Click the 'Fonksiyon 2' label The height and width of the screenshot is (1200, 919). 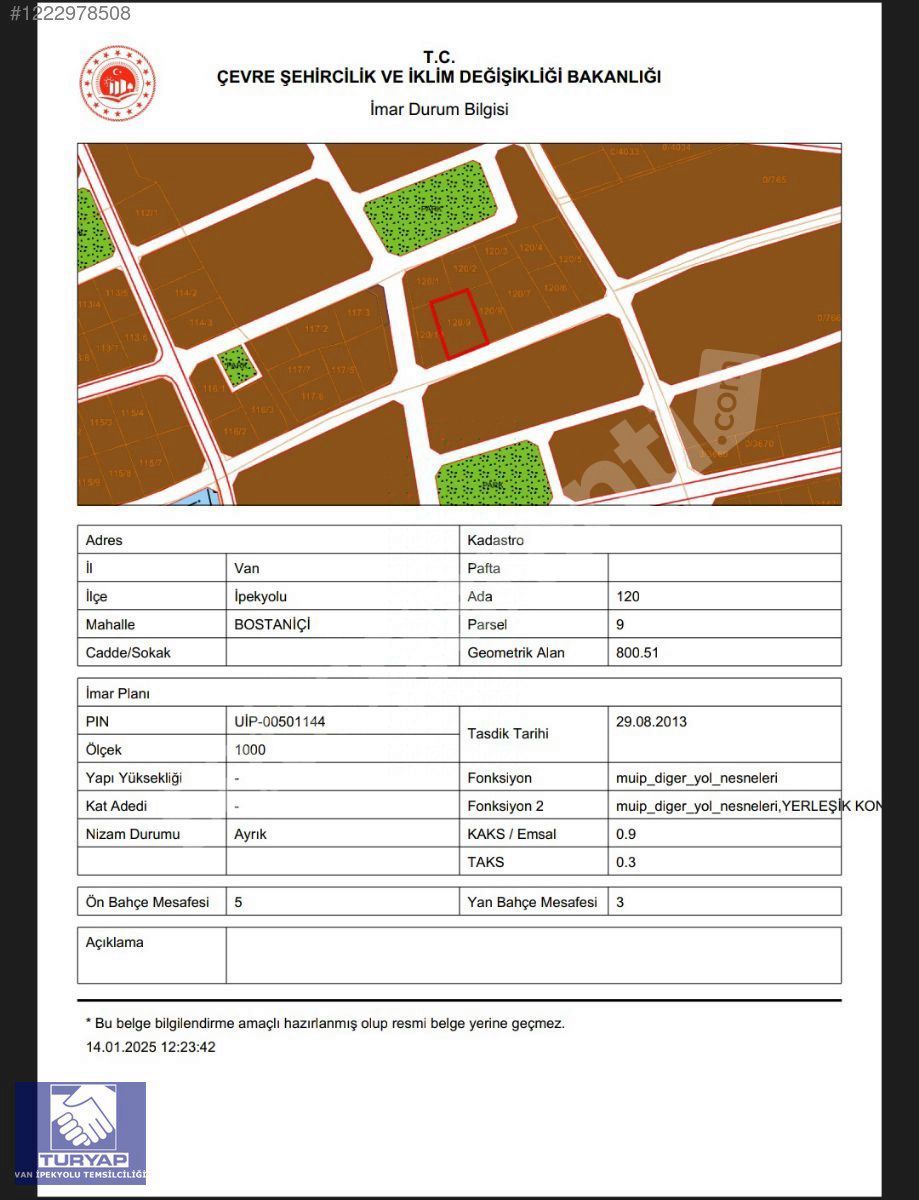[507, 805]
